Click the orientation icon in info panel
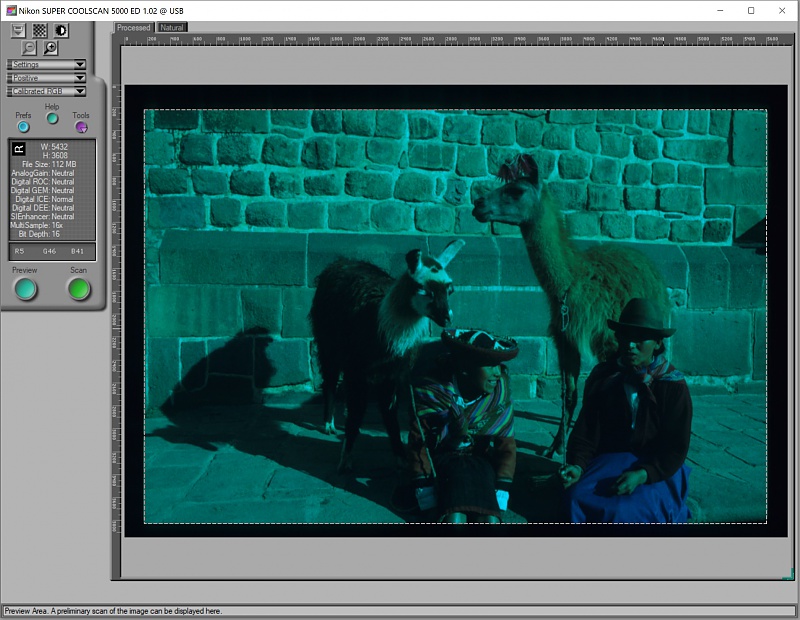 18,149
